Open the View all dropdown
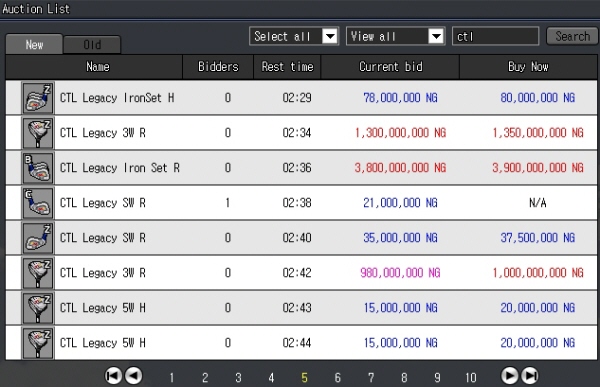600x387 pixels. pyautogui.click(x=395, y=36)
